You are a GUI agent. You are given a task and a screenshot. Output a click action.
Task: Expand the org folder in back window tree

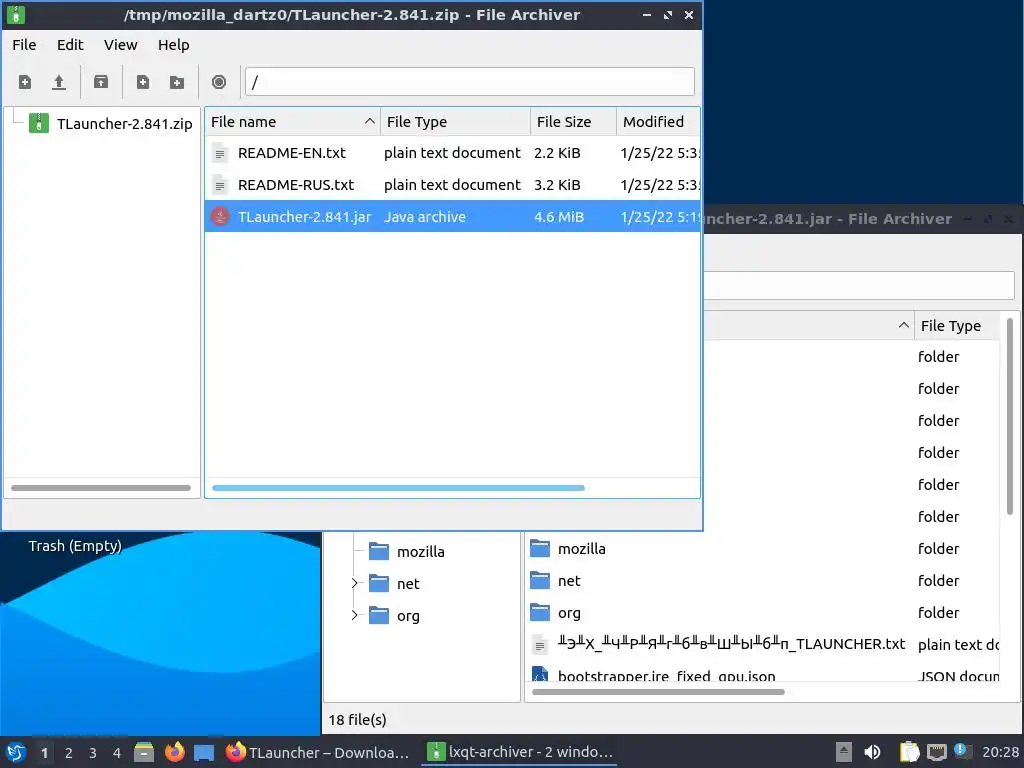[355, 615]
